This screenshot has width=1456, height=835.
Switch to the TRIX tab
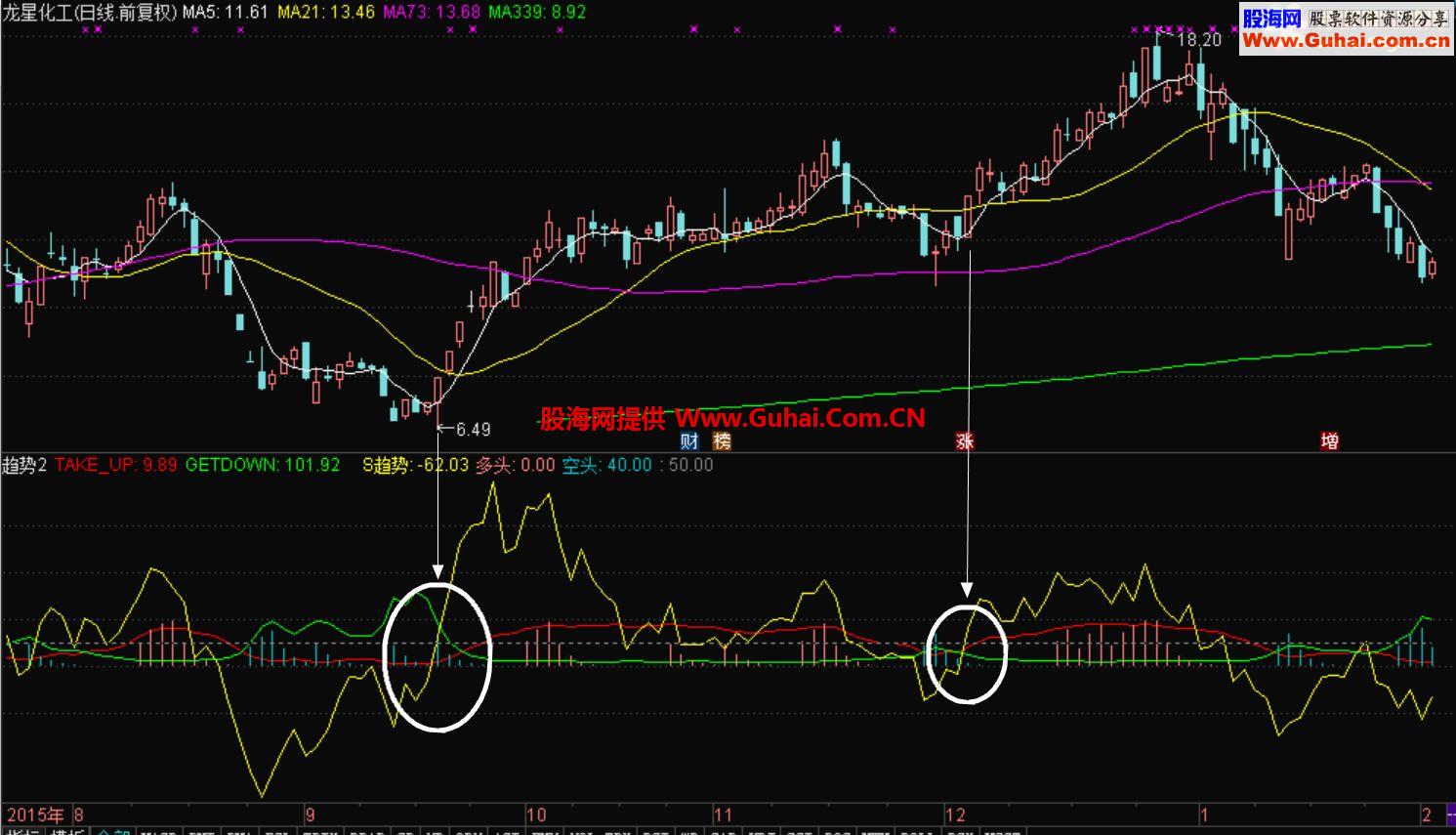pos(320,832)
